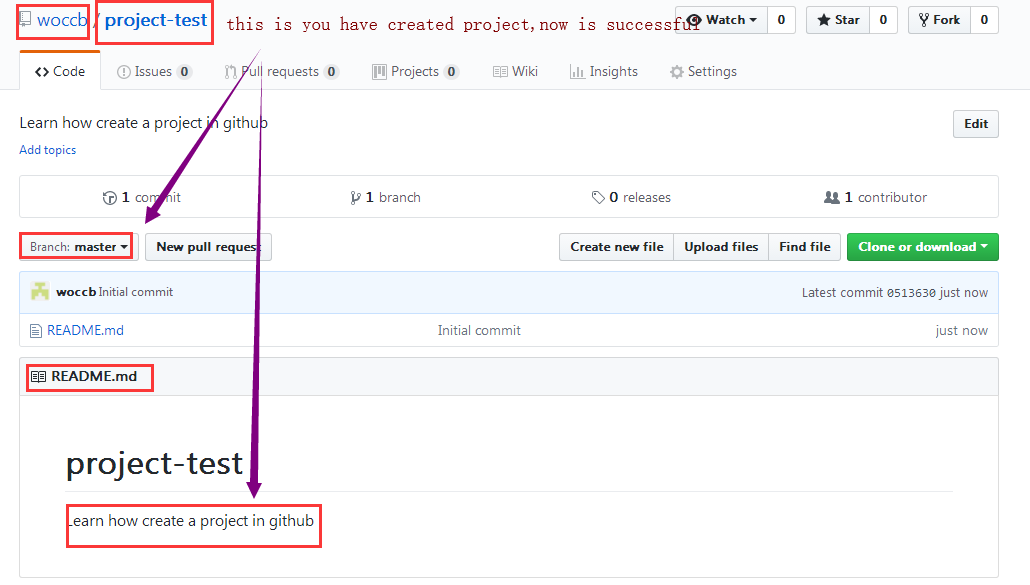Click the Wiki book icon
Image resolution: width=1030 pixels, height=585 pixels.
pos(500,72)
